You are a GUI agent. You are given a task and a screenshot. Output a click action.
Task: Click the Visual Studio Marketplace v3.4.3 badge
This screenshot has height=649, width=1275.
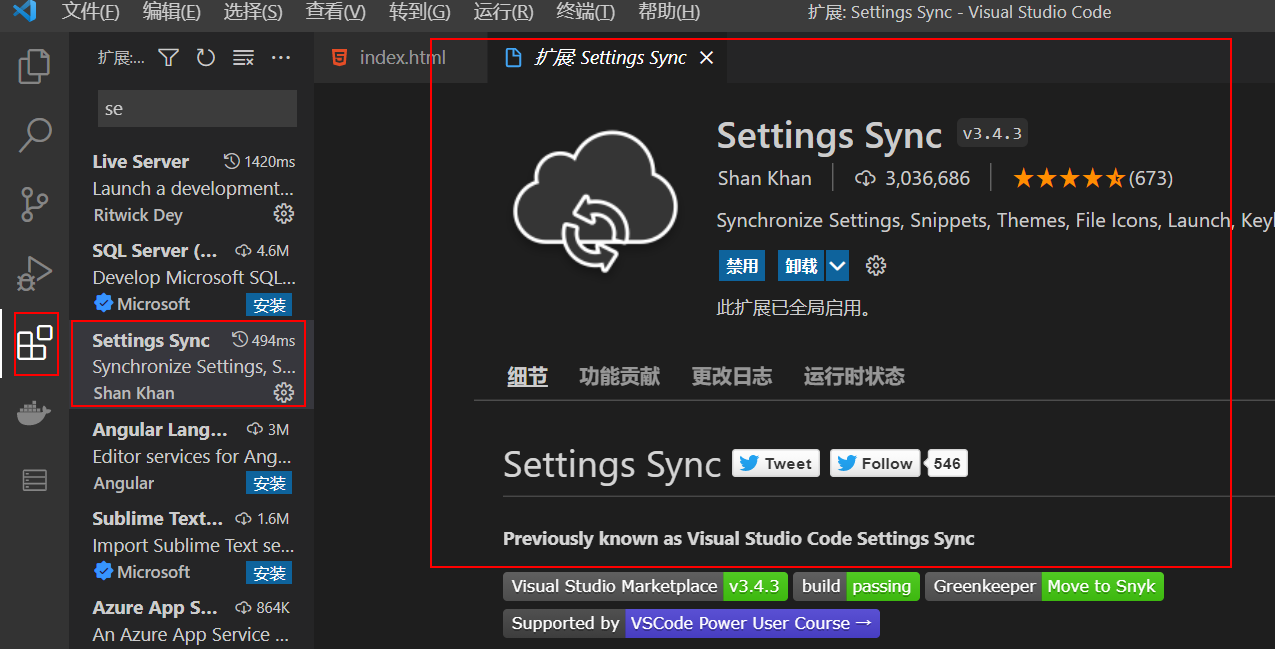click(x=646, y=586)
